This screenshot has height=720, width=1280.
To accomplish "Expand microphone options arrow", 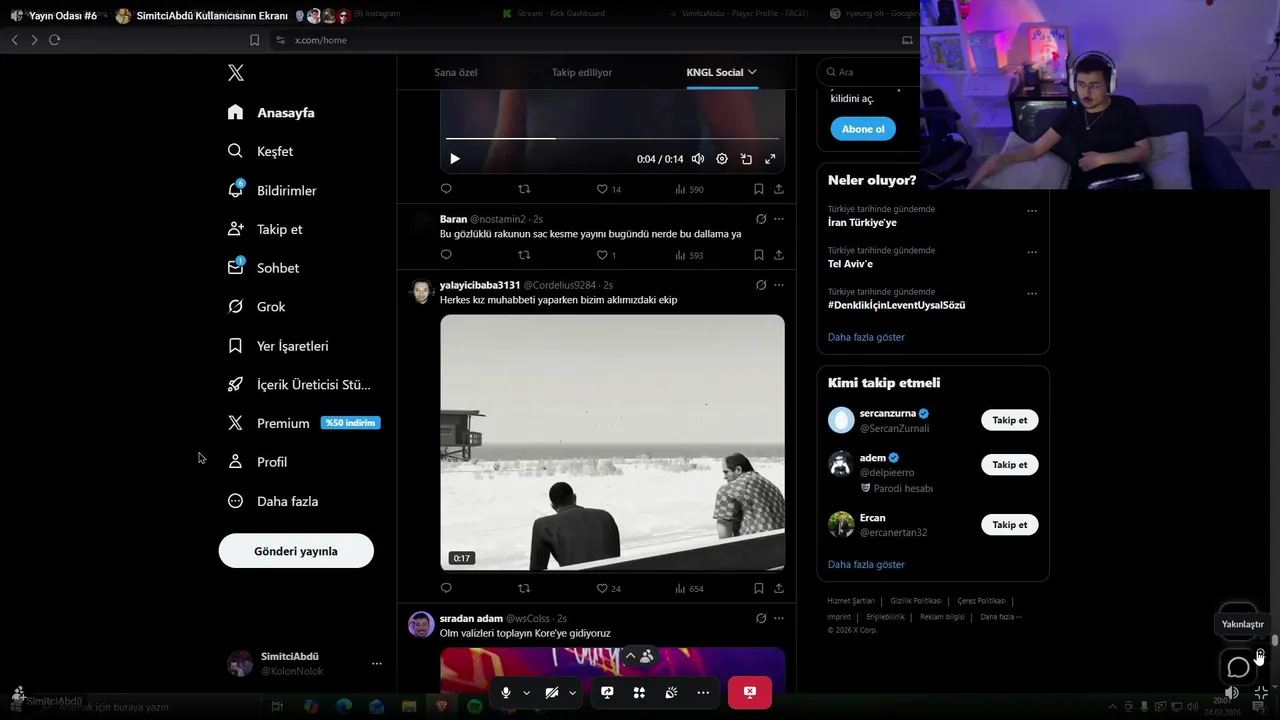I will 526,692.
